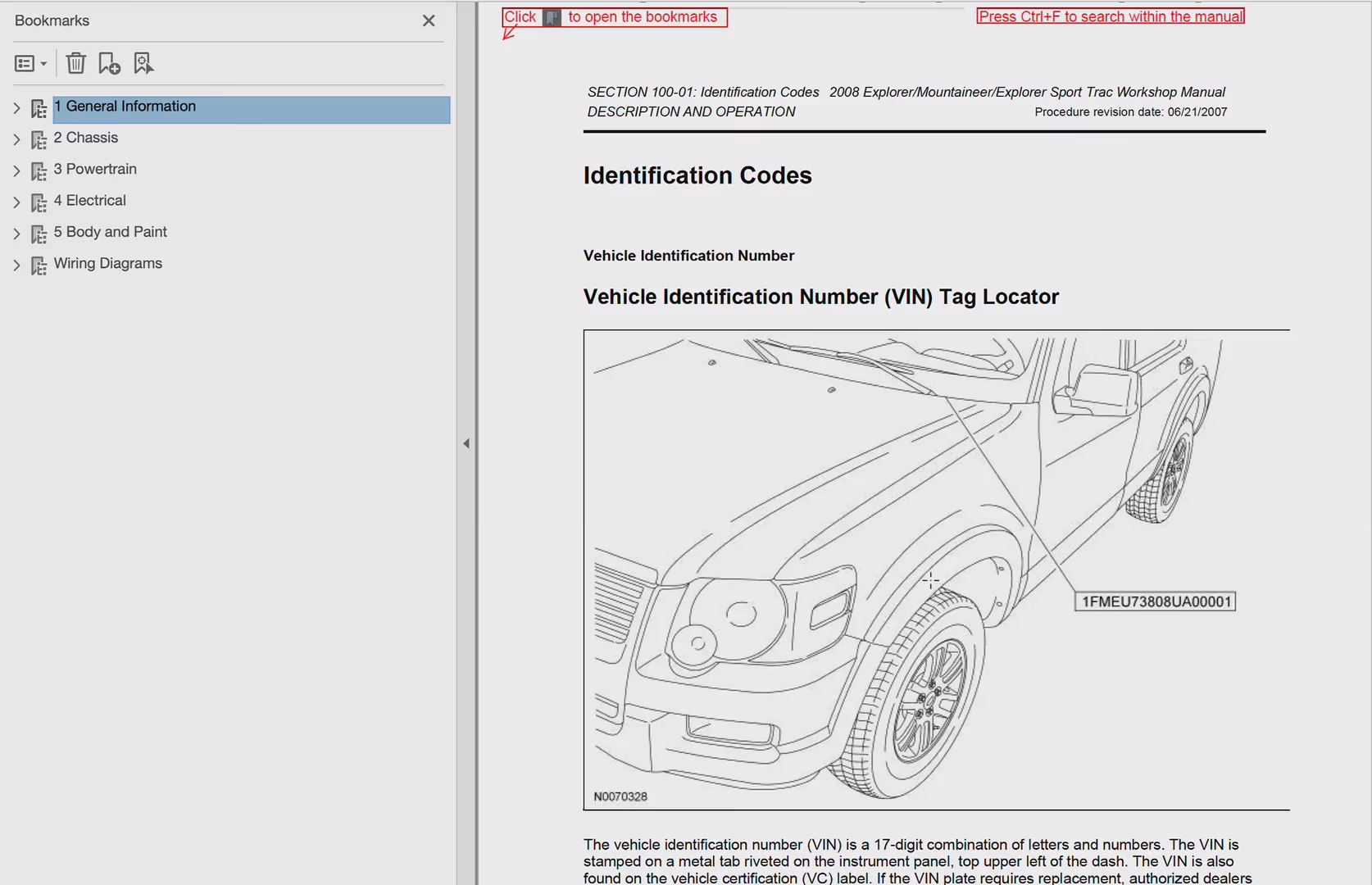Expand the 2 Chassis bookmark
This screenshot has width=1372, height=885.
click(x=16, y=139)
